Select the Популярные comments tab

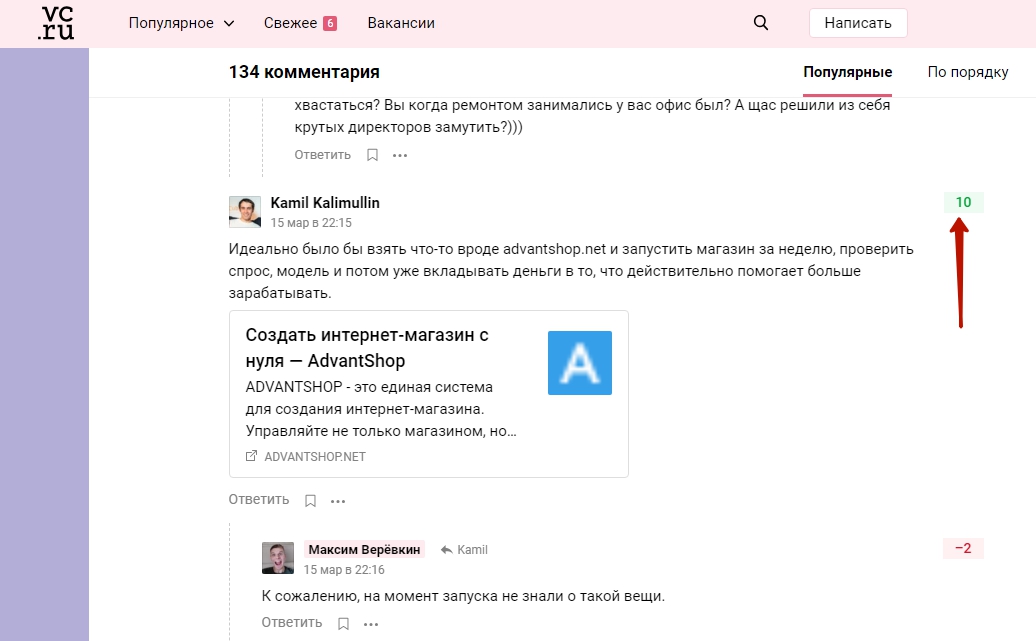(848, 72)
